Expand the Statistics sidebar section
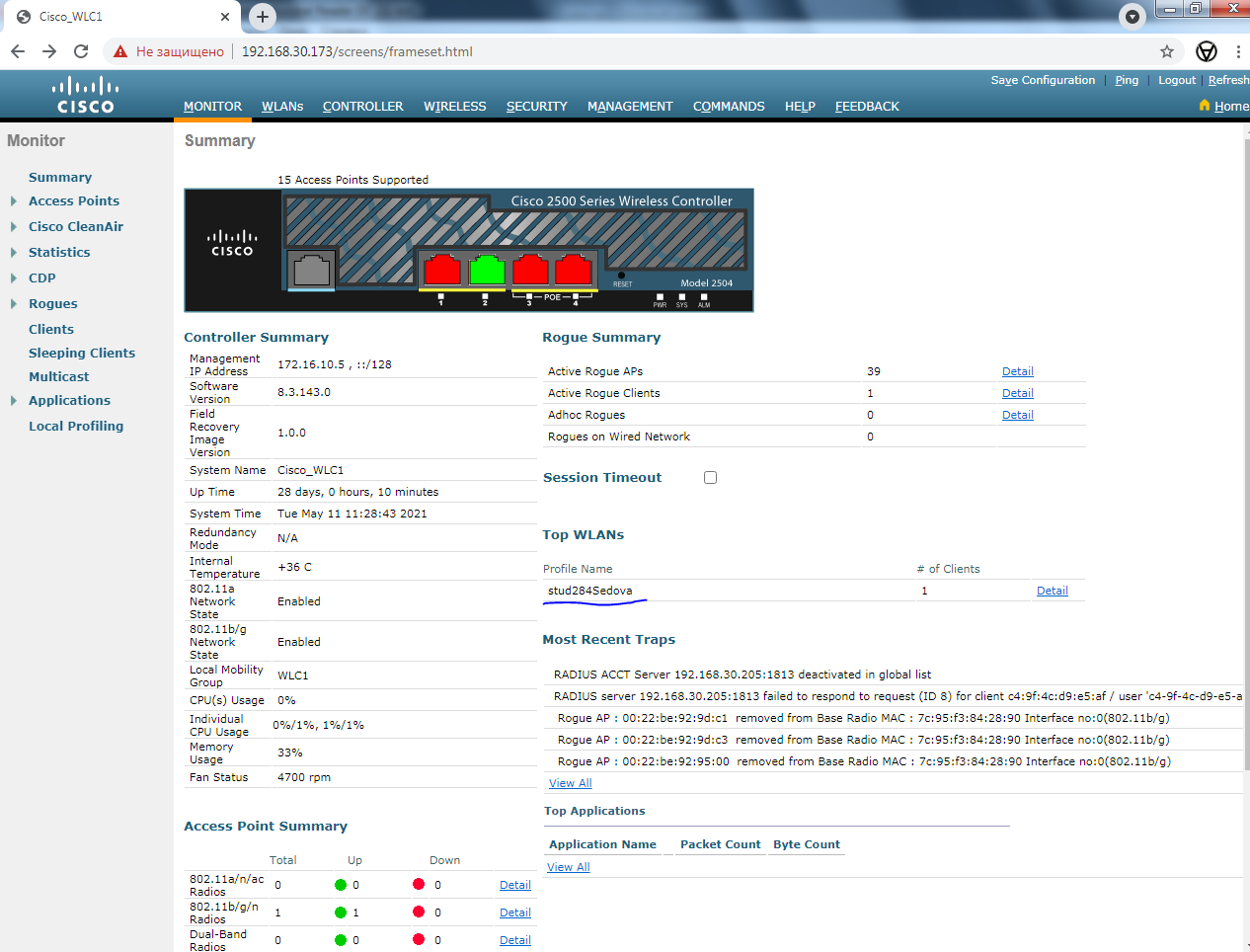Screen dimensions: 1250x952 point(14,253)
